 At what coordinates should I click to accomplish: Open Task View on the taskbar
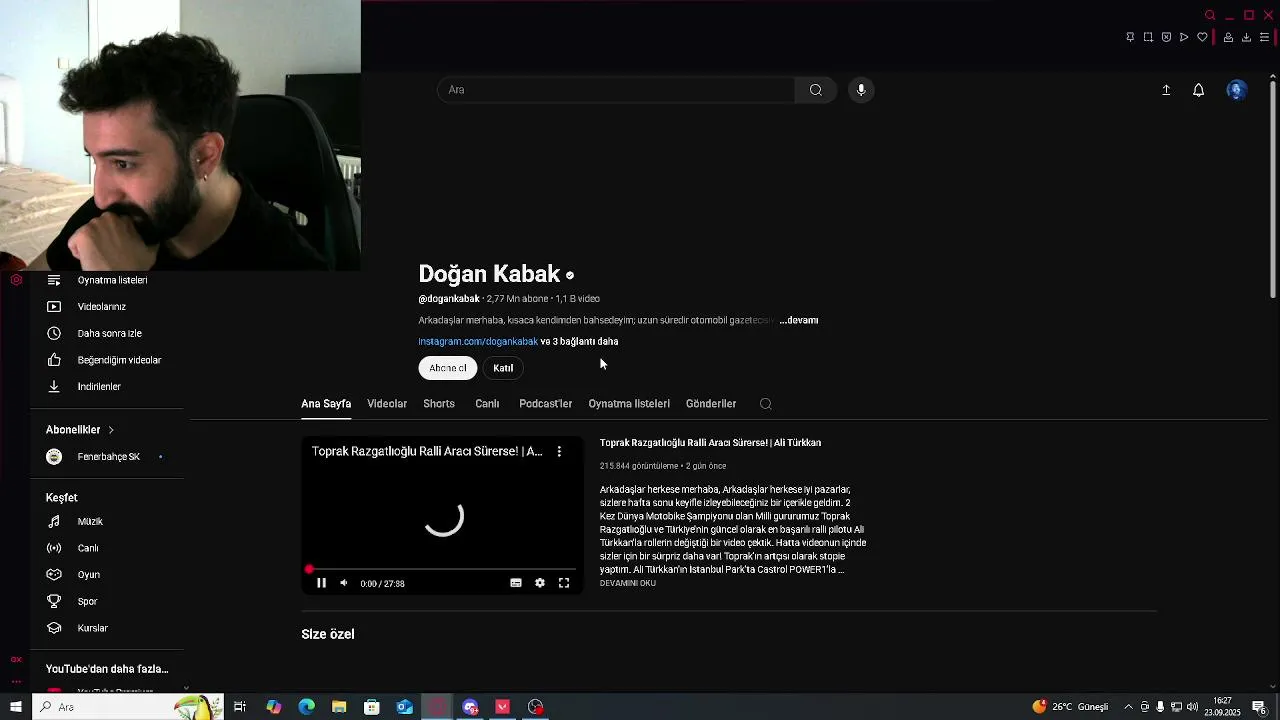[240, 707]
